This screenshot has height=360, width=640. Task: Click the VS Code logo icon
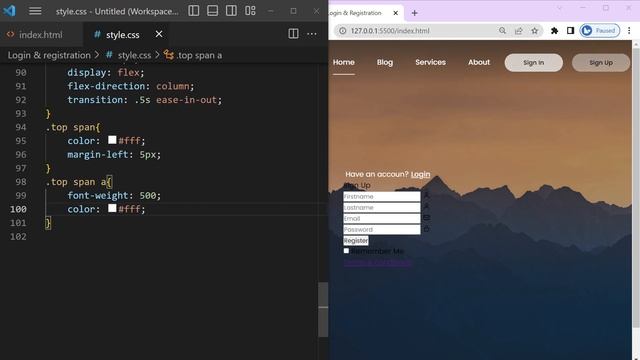tap(9, 11)
